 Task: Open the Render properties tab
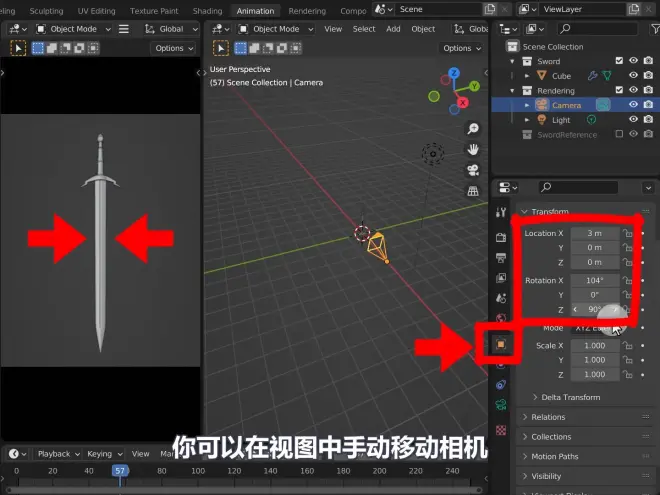click(x=500, y=237)
